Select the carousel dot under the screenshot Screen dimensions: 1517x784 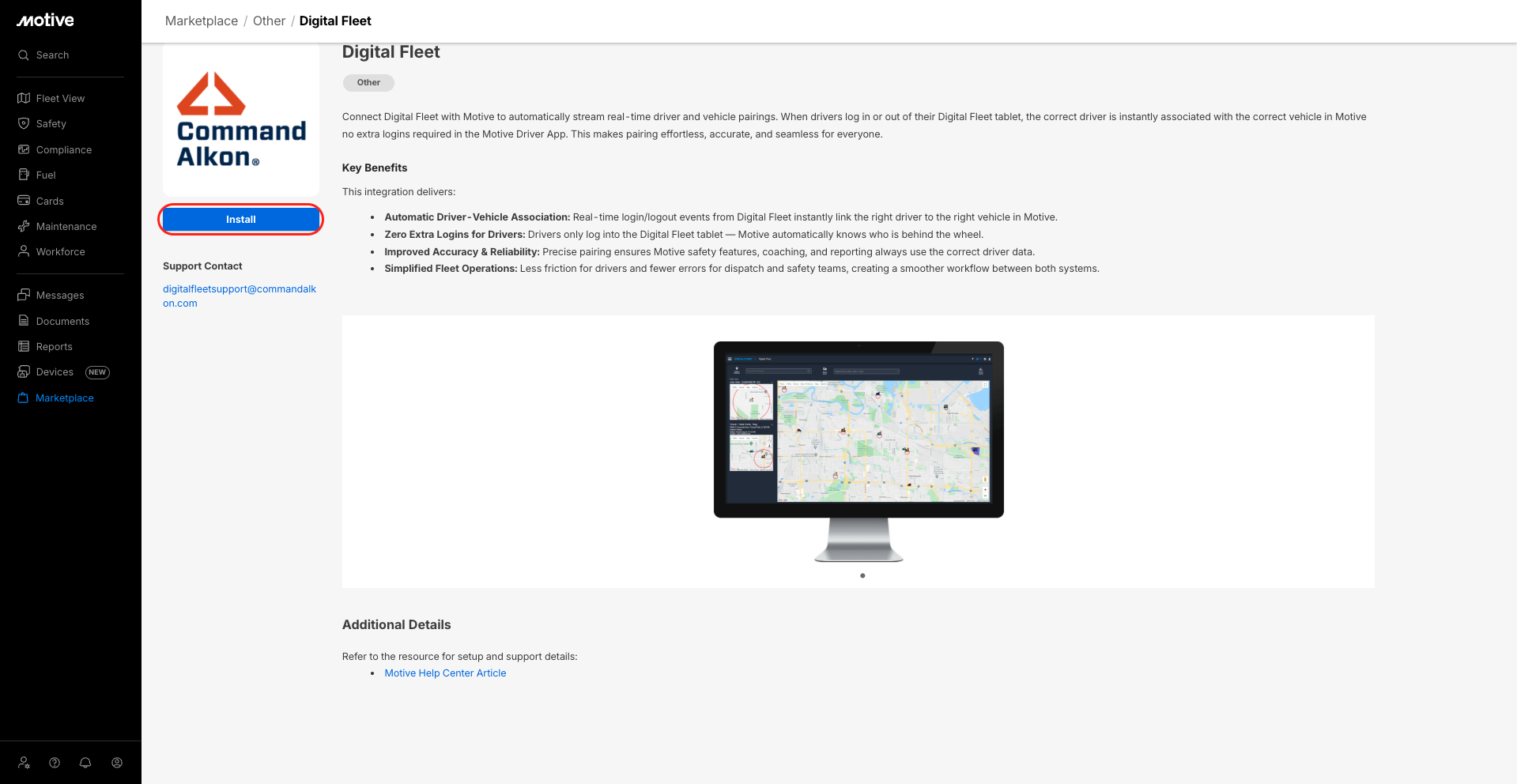pyautogui.click(x=862, y=575)
